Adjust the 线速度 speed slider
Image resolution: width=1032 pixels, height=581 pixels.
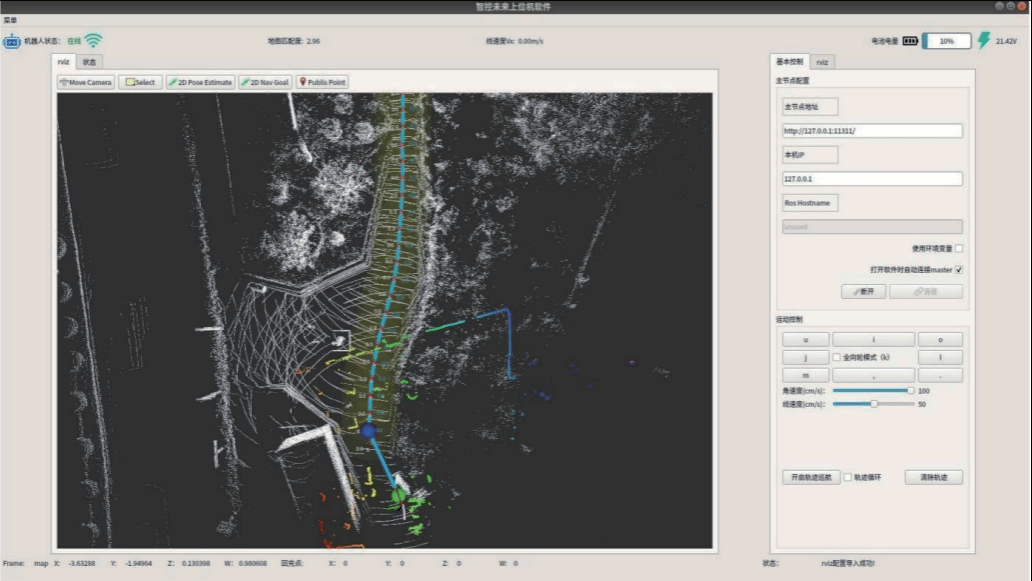pyautogui.click(x=874, y=404)
